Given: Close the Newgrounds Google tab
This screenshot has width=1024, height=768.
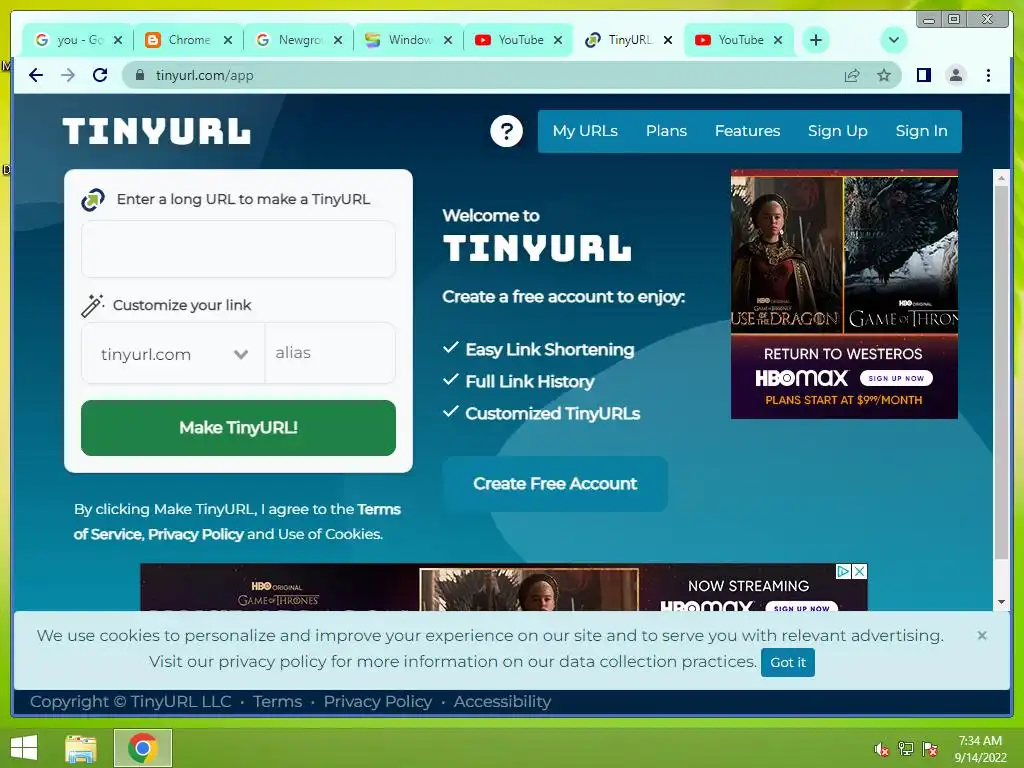Looking at the screenshot, I should click(338, 40).
